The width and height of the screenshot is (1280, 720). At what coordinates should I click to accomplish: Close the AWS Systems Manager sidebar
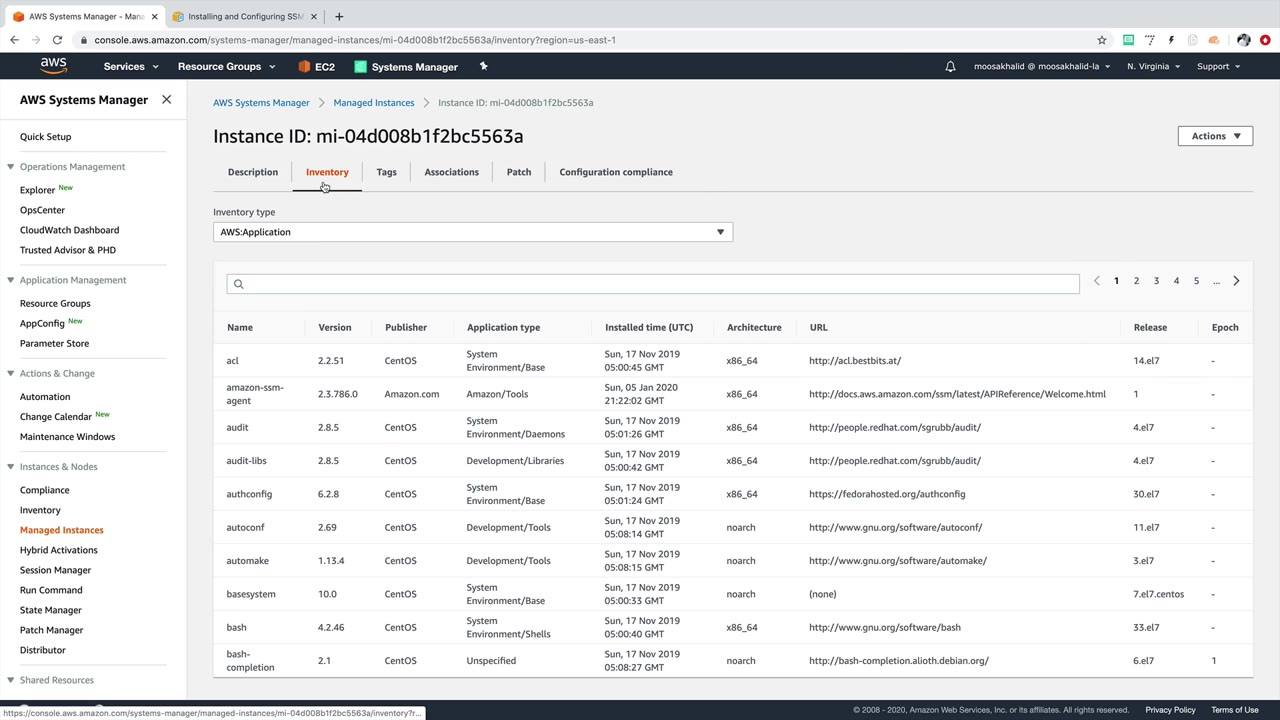click(x=166, y=100)
